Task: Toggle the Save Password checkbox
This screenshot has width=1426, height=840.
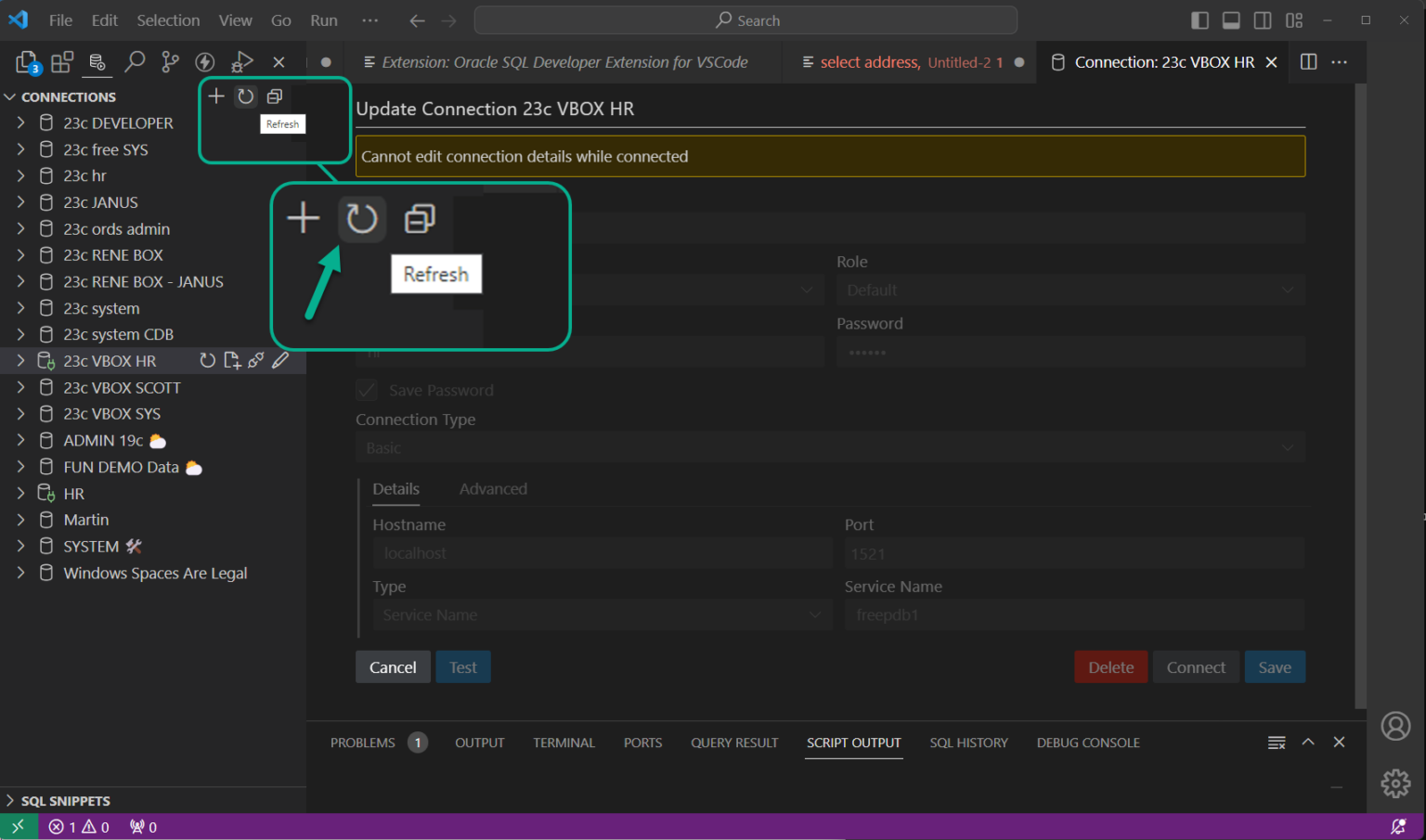Action: (366, 390)
